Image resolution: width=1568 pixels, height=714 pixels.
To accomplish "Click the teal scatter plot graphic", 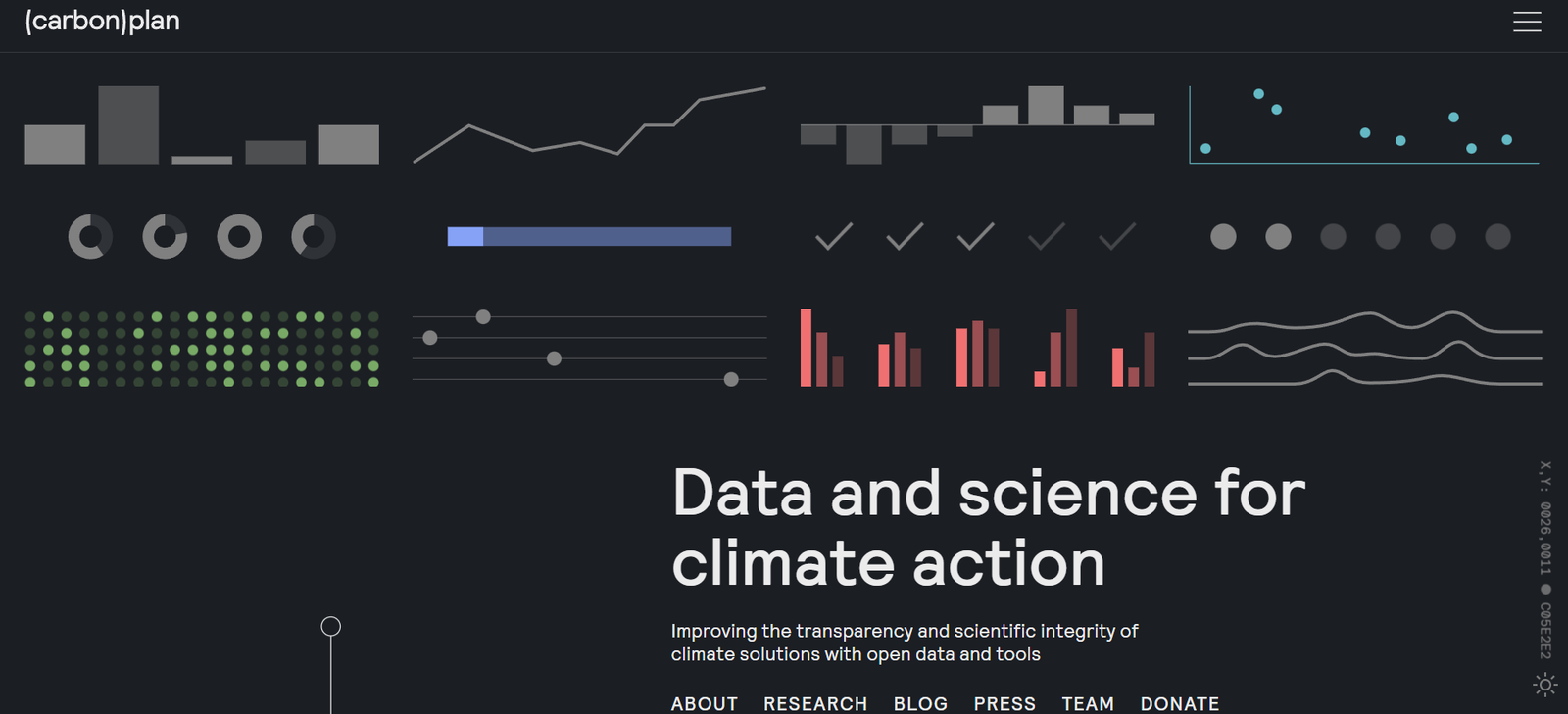I will (x=1363, y=124).
